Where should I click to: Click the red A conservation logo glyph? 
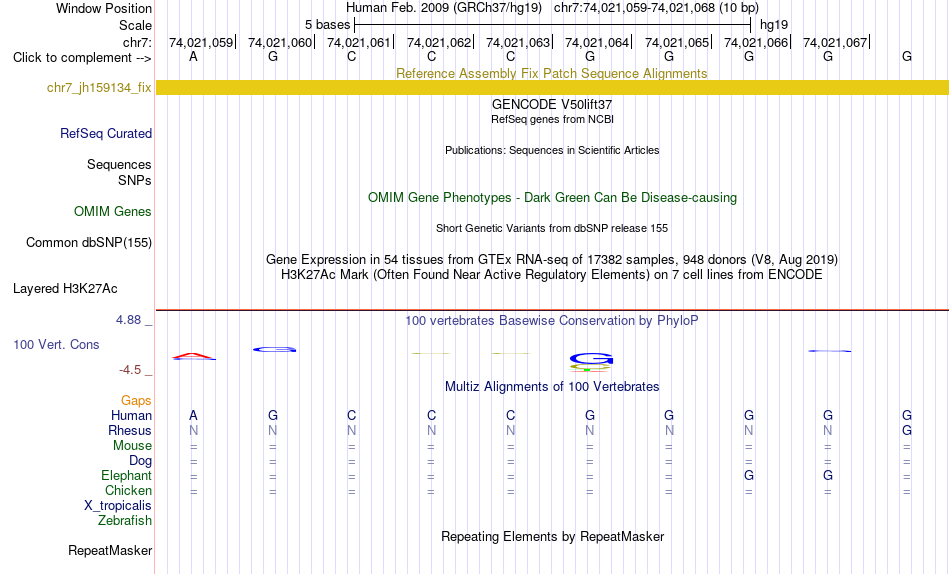(193, 356)
